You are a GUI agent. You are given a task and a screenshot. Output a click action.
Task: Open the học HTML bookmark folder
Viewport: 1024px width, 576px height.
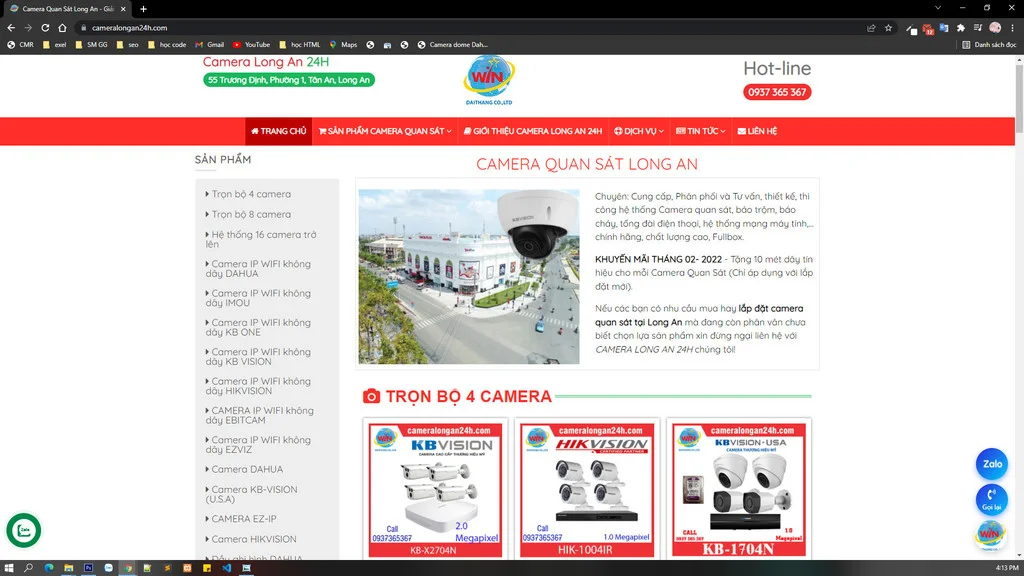[300, 44]
